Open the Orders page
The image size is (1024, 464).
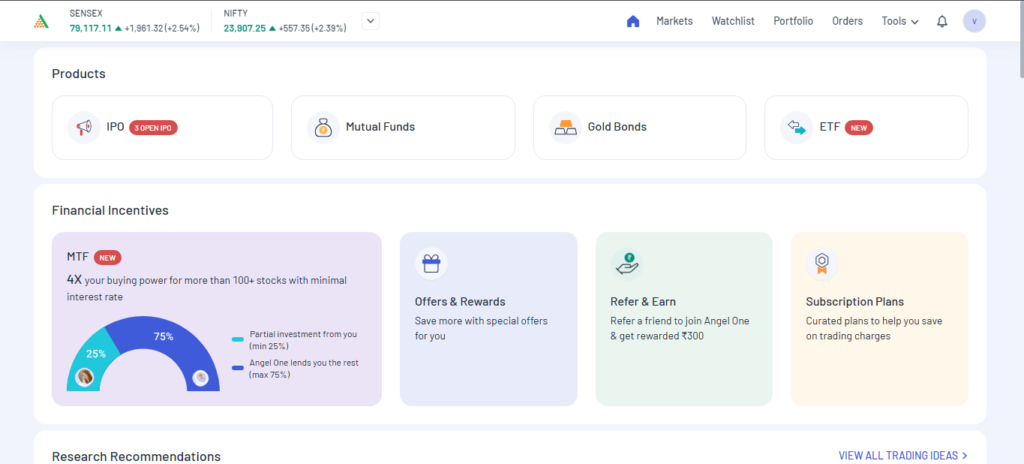(848, 22)
